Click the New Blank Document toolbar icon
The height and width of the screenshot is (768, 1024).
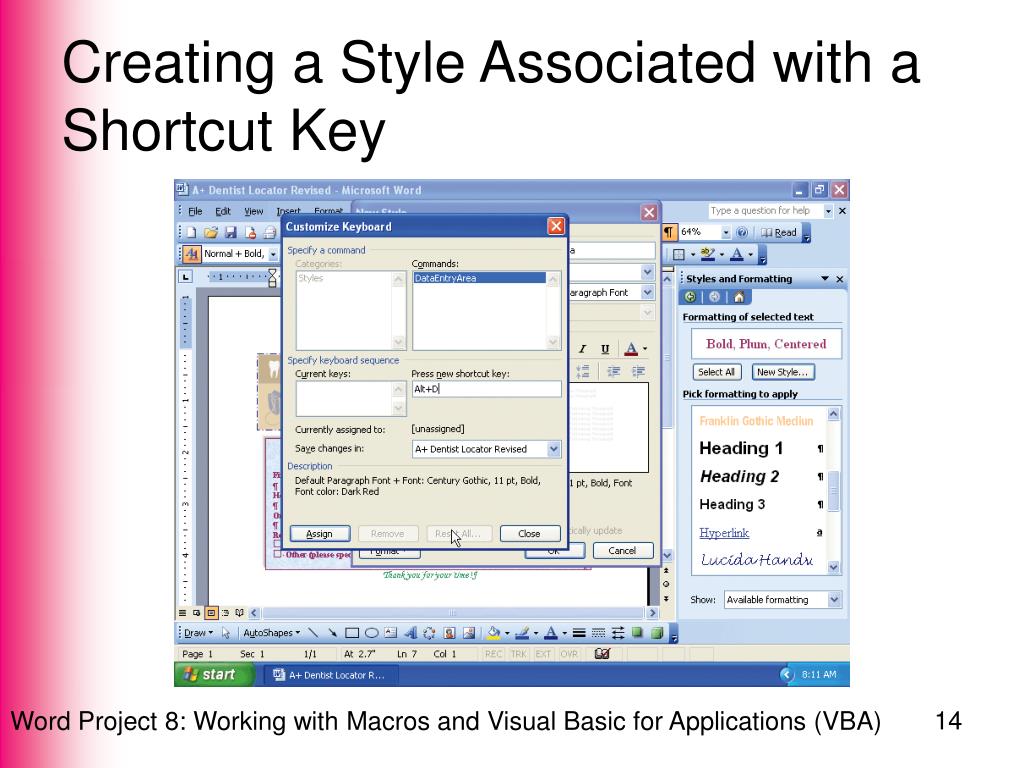click(x=191, y=232)
